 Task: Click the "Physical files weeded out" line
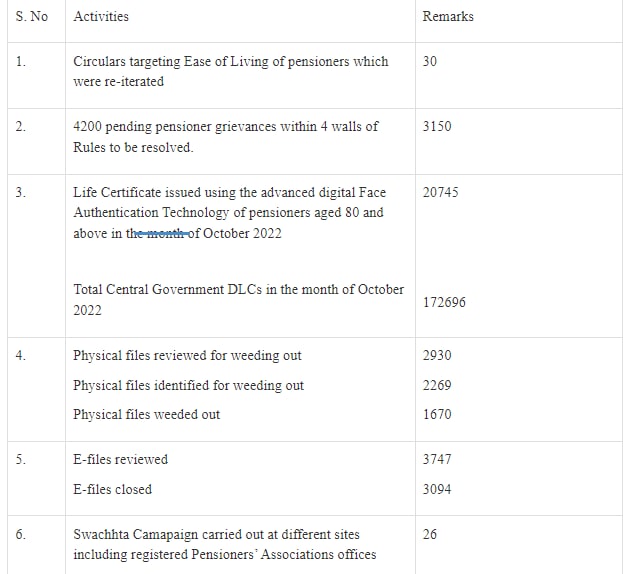click(x=147, y=415)
